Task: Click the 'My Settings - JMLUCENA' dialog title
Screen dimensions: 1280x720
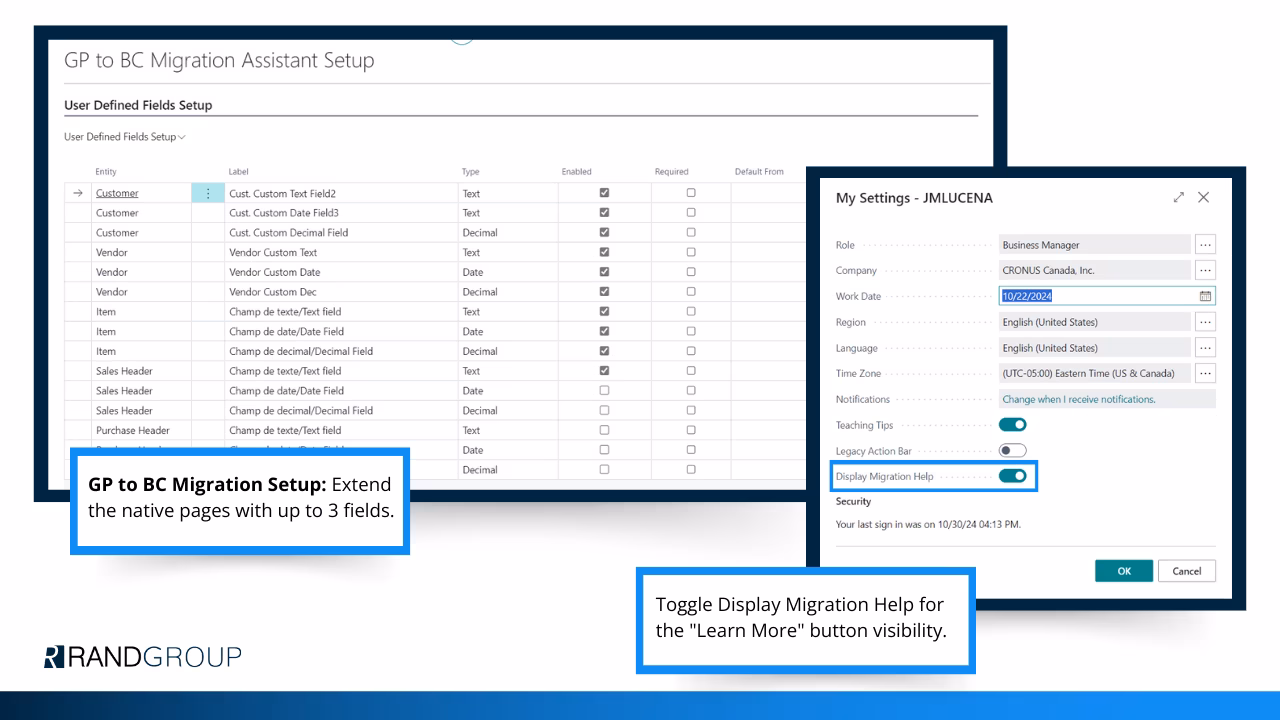Action: pos(914,198)
